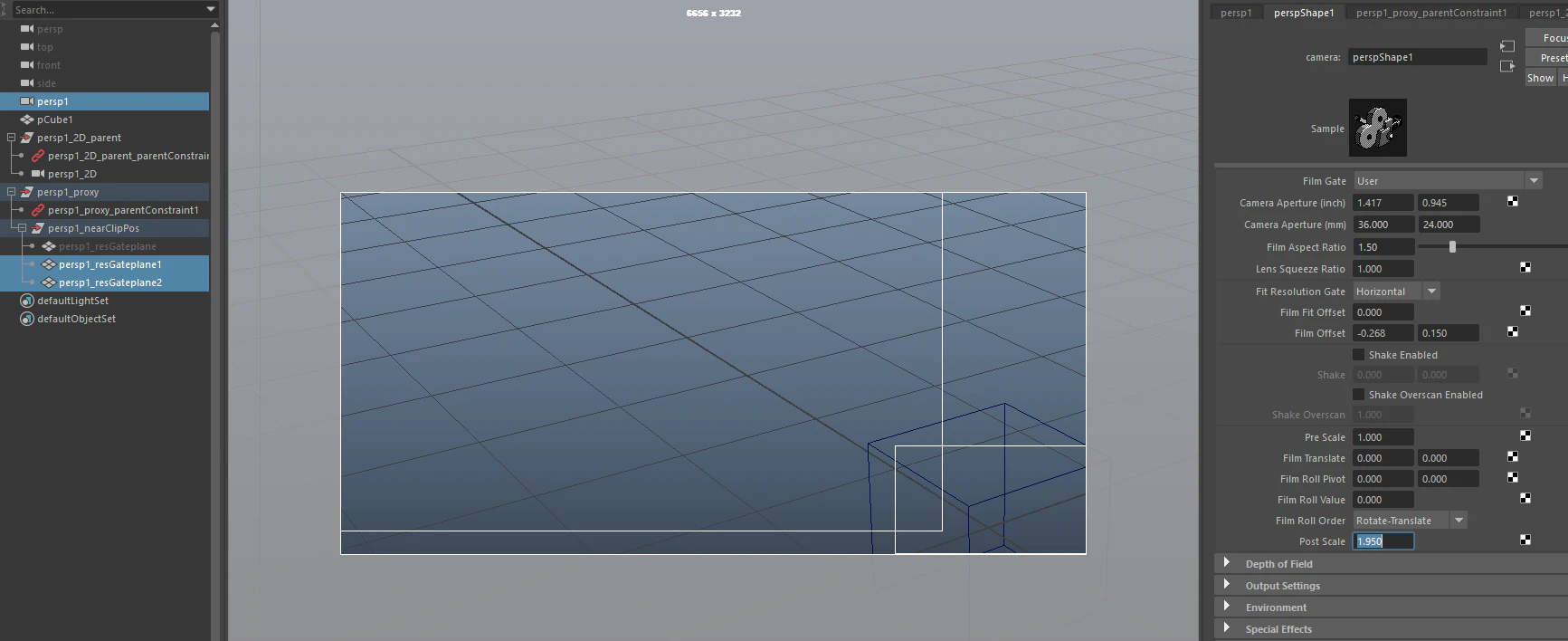Click the Film Offset horizontal value -0.268
The width and height of the screenshot is (1568, 641).
(x=1383, y=333)
